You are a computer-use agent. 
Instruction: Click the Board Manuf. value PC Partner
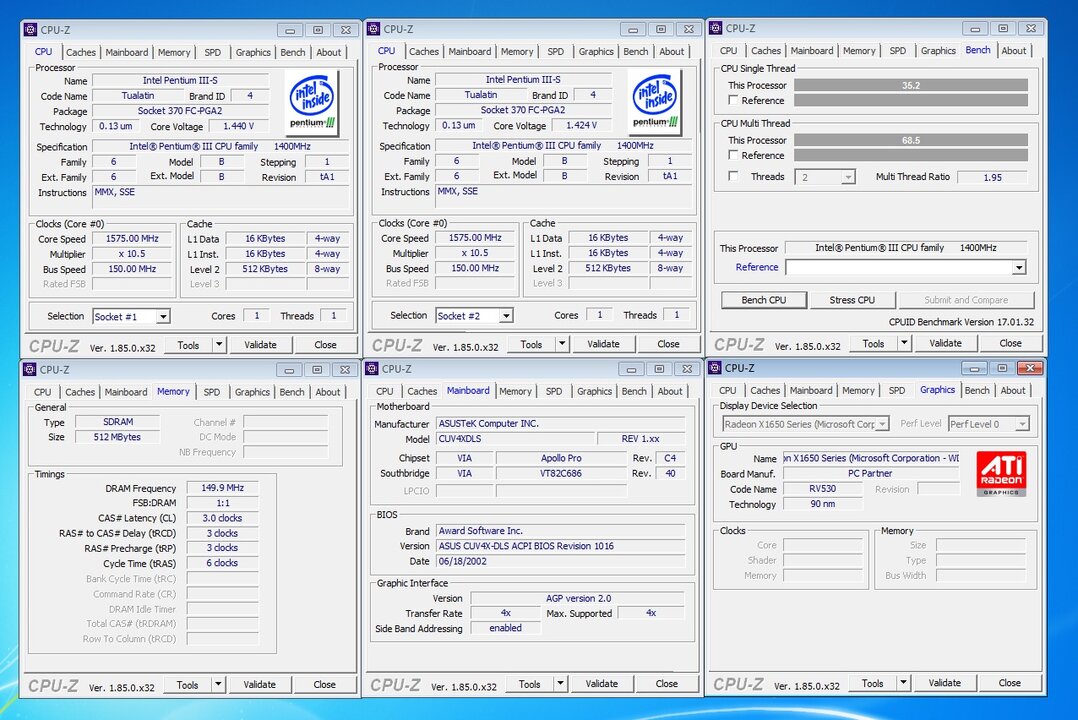(x=870, y=473)
